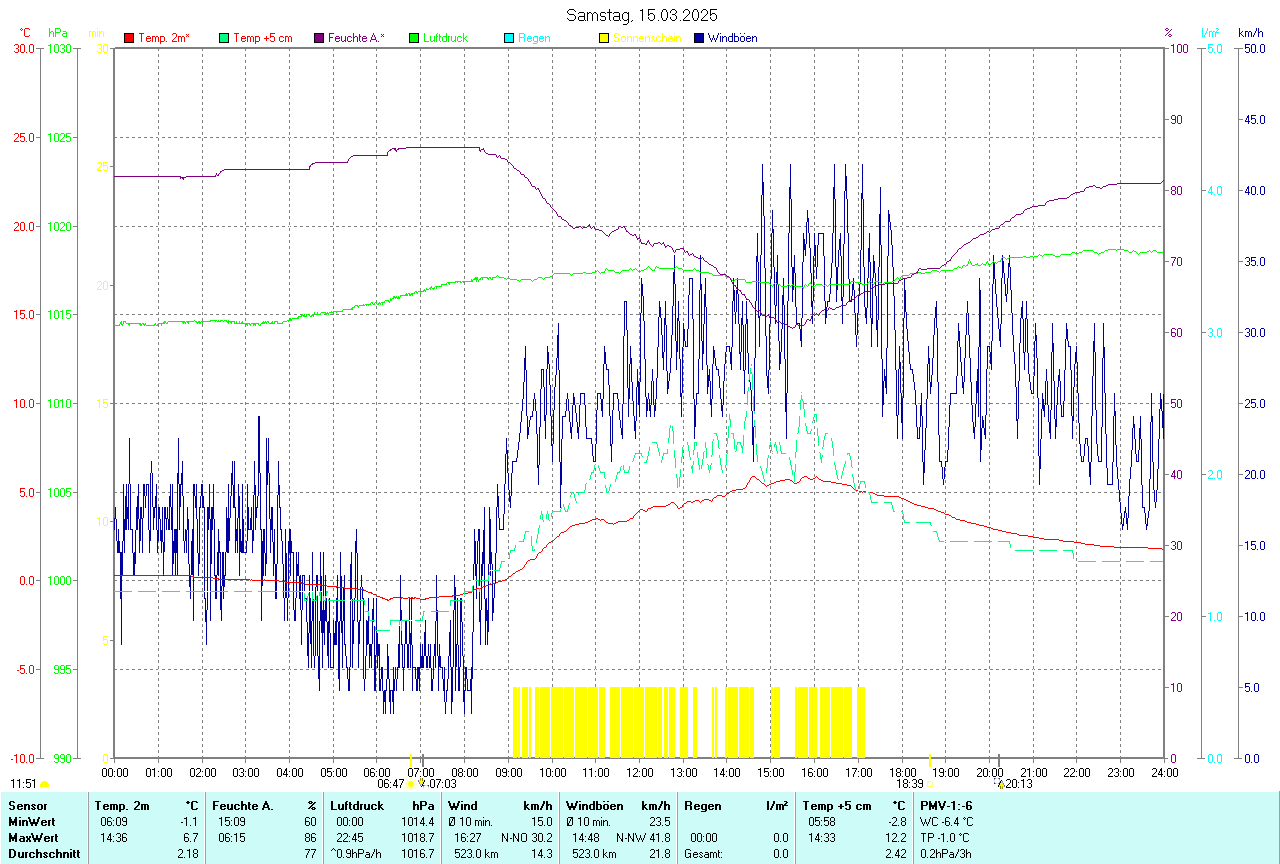The height and width of the screenshot is (864, 1280).
Task: Click the moon icon beside 20:13
Action: (x=1000, y=784)
